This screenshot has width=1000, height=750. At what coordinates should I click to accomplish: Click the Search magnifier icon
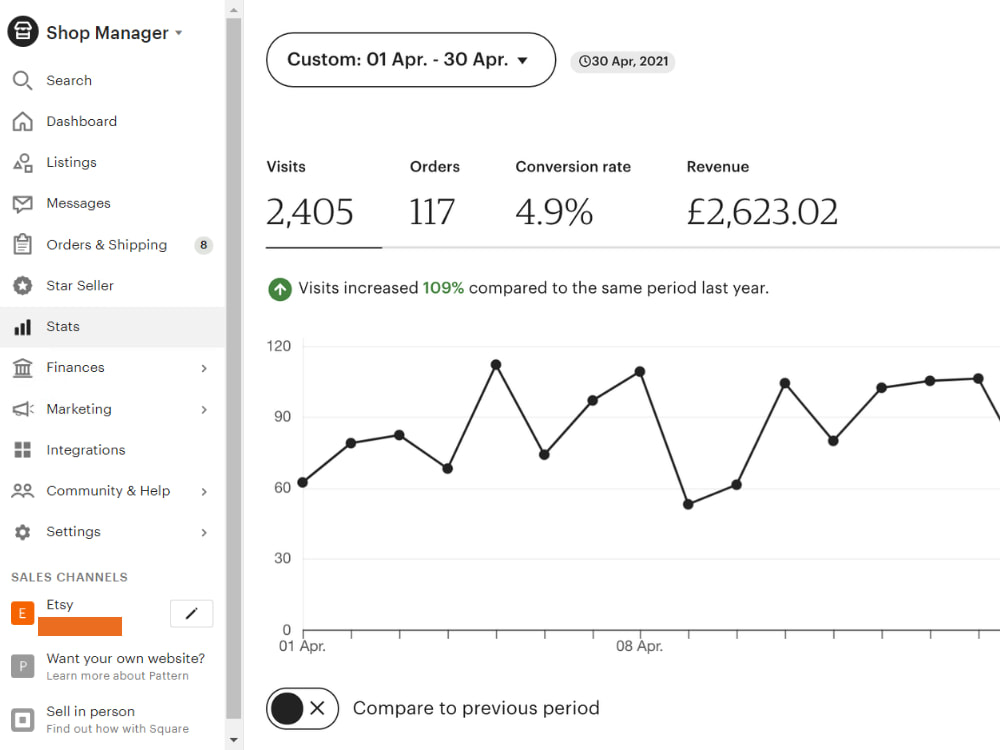point(22,80)
